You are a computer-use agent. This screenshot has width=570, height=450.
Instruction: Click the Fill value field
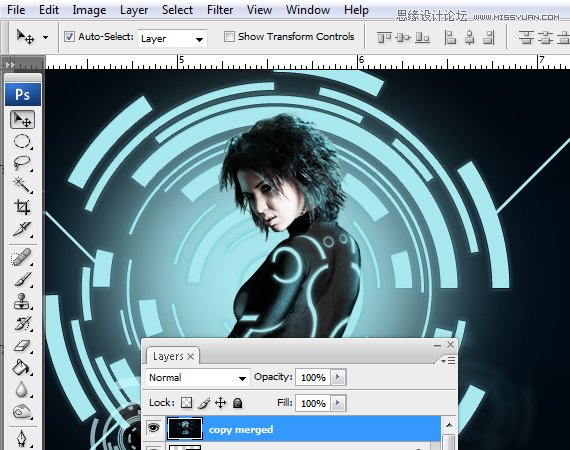[313, 403]
